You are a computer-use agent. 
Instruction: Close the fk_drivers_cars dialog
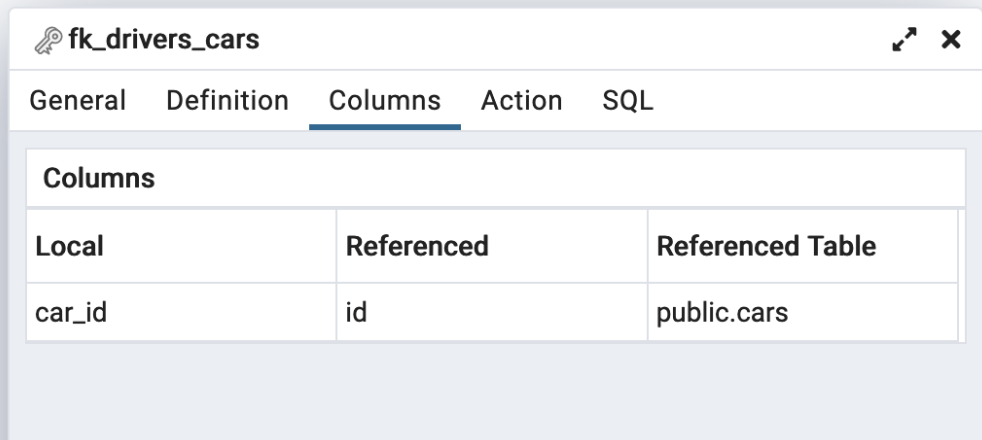(x=951, y=42)
